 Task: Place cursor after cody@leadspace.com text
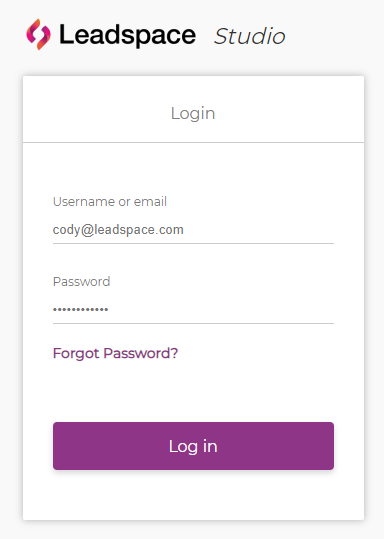(x=184, y=230)
